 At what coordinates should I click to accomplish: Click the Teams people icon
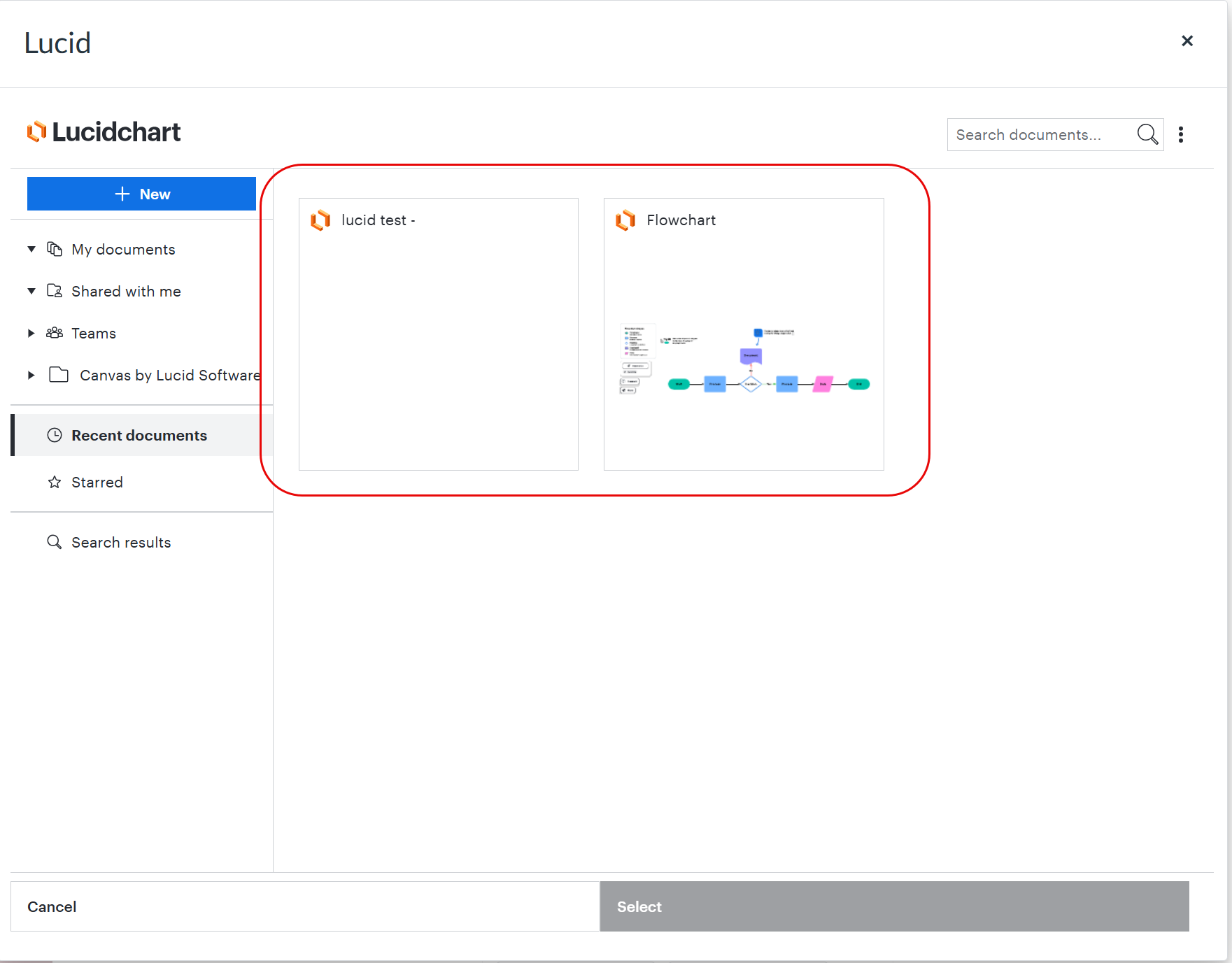coord(55,333)
